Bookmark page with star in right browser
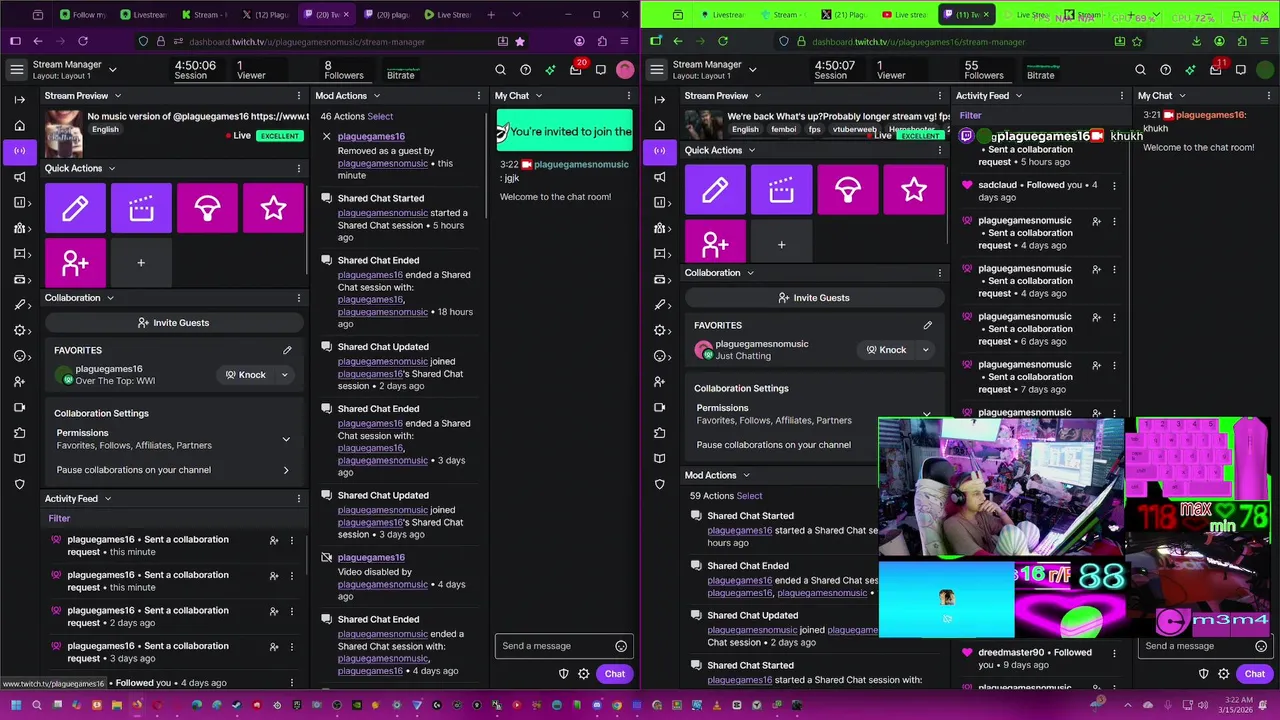 [1137, 41]
